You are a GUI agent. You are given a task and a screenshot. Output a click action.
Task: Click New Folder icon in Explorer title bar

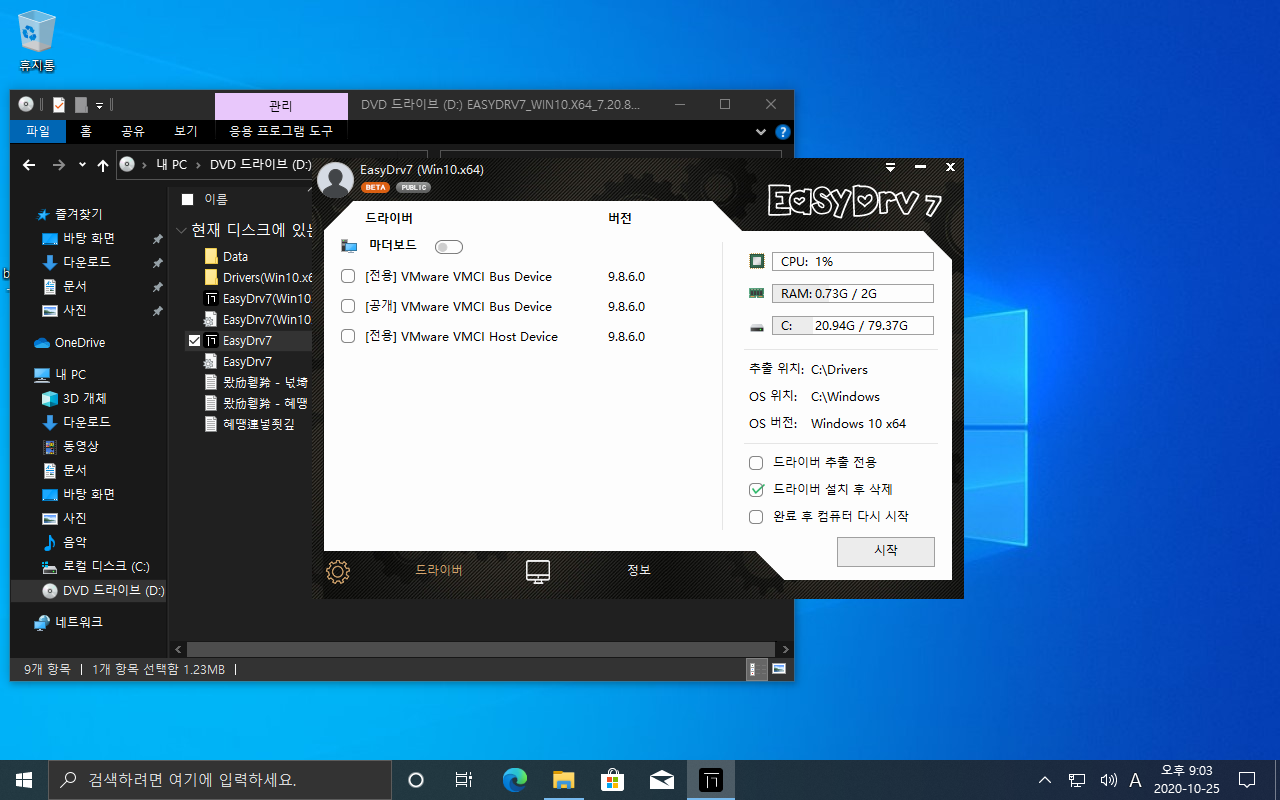pyautogui.click(x=82, y=104)
